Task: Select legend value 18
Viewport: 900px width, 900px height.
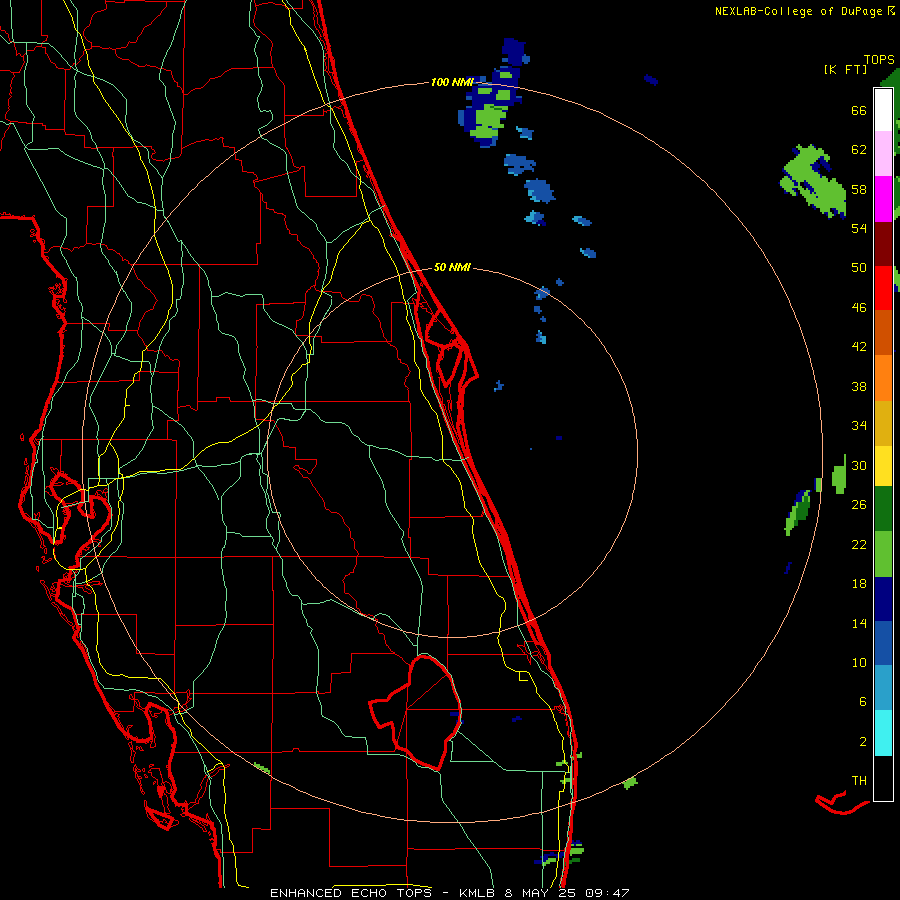Action: coord(859,584)
